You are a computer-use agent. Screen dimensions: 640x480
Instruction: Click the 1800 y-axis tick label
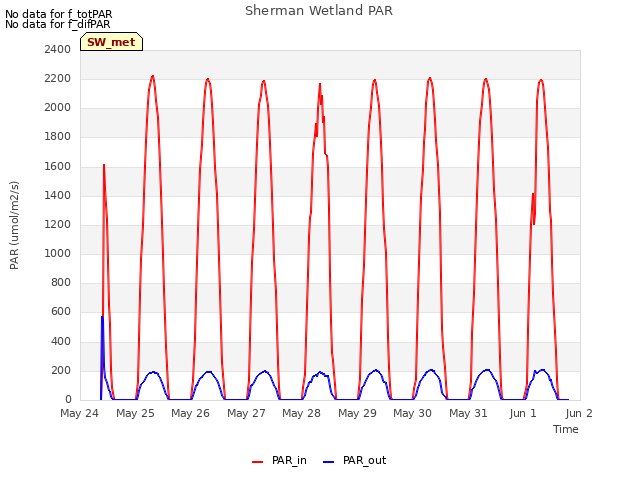[x=58, y=136]
